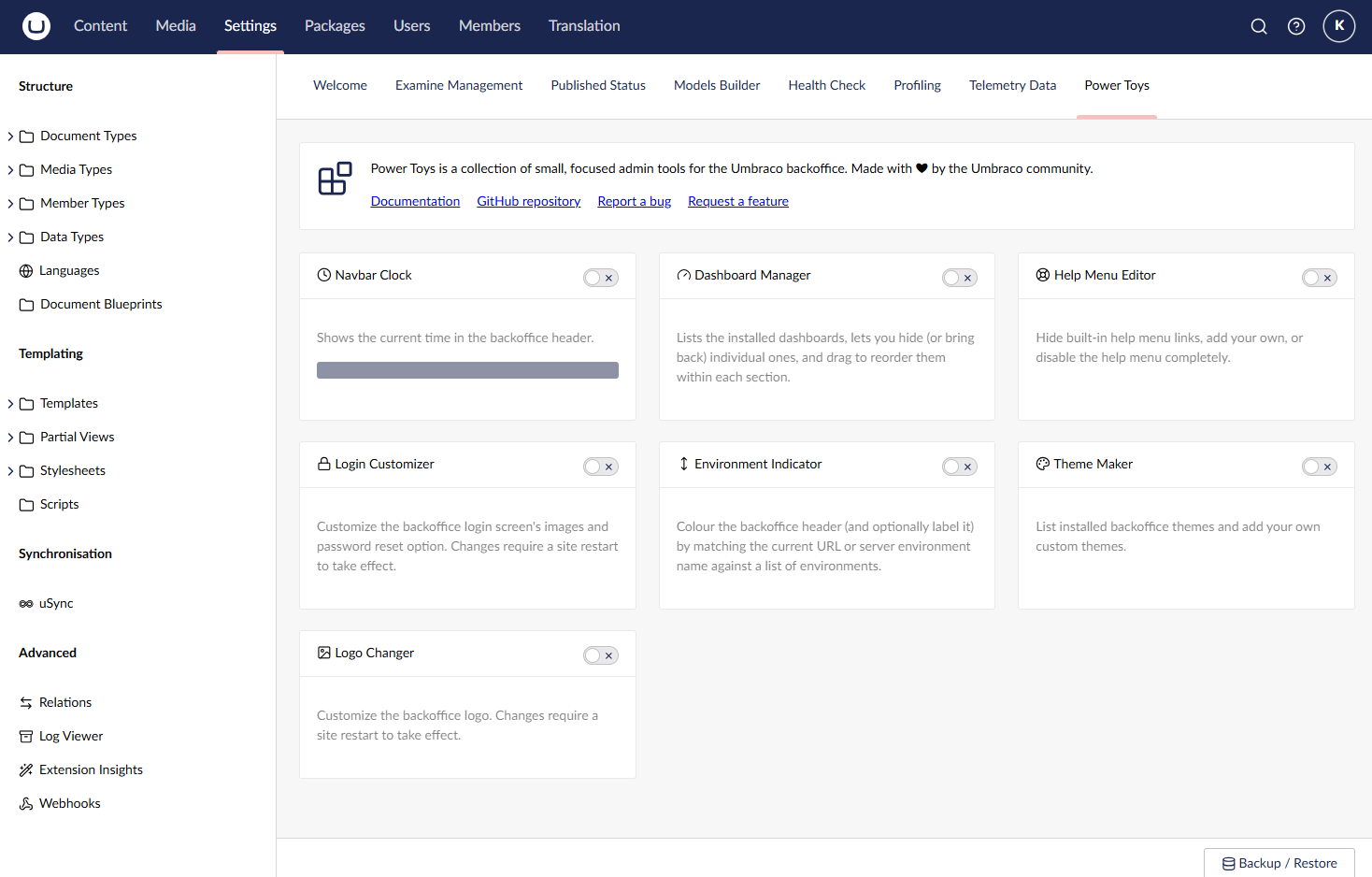Viewport: 1372px width, 877px height.
Task: Click the Backup / Restore button
Action: (1279, 863)
